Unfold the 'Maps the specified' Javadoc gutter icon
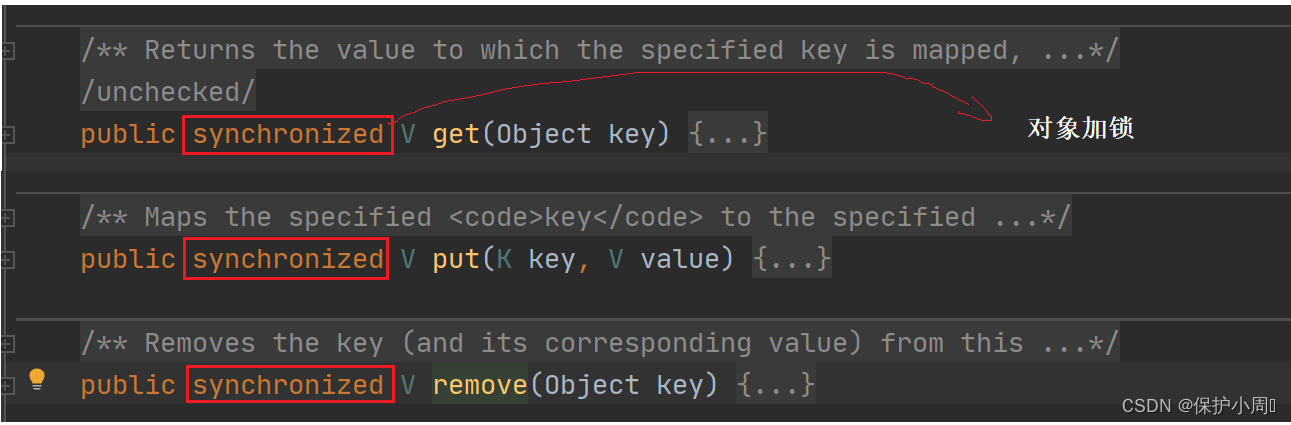 [x=8, y=217]
